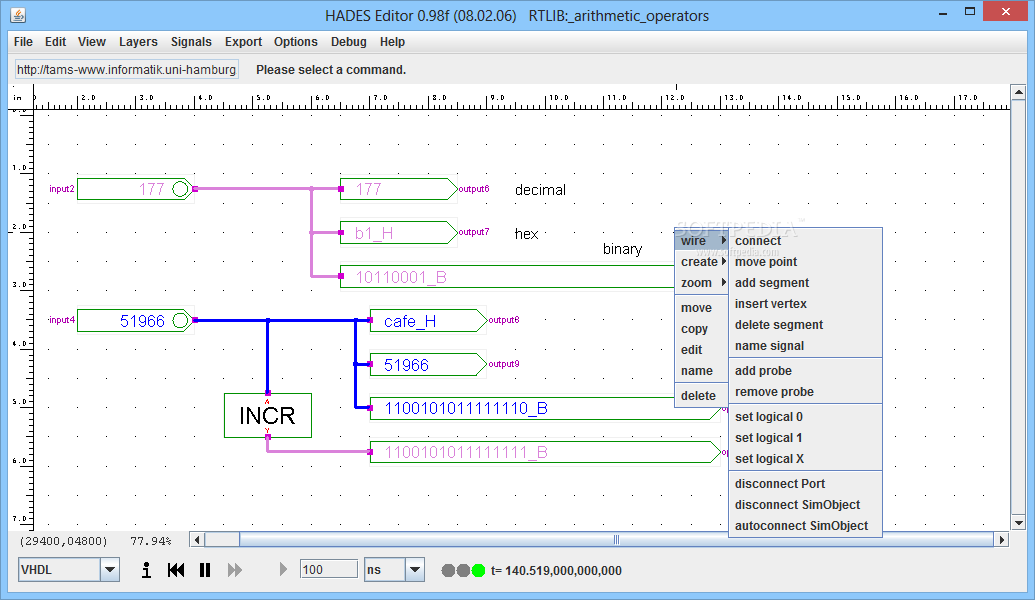Click the hex text label
The width and height of the screenshot is (1035, 600).
tap(527, 234)
